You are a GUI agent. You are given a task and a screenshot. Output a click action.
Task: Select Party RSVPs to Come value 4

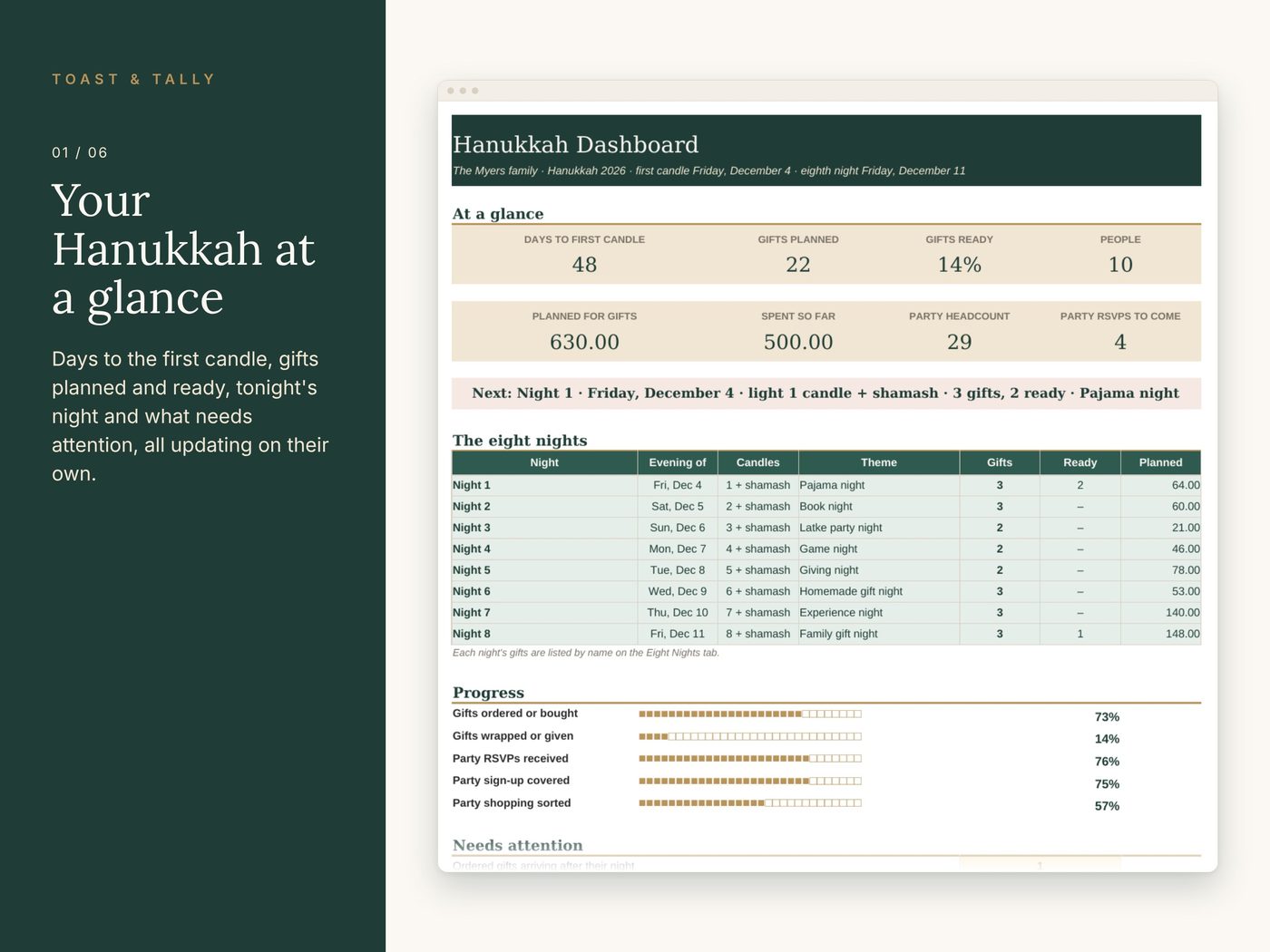coord(1120,342)
